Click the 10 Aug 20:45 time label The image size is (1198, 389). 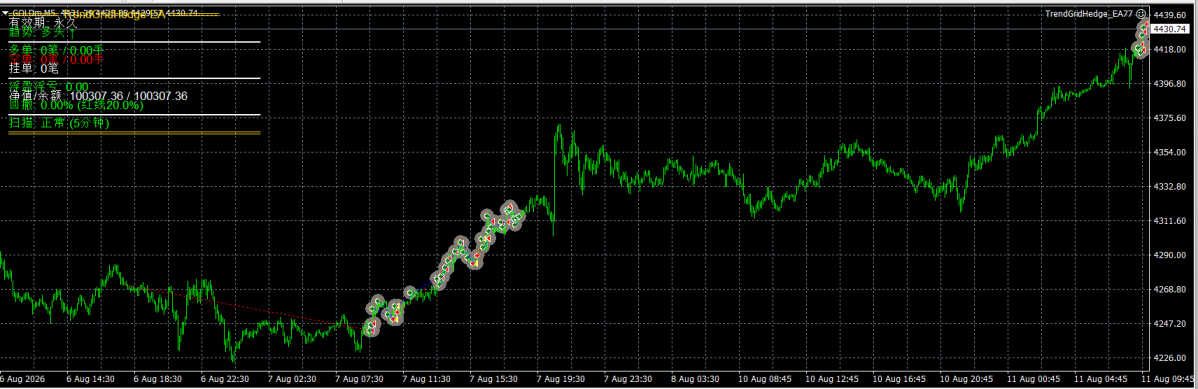967,379
